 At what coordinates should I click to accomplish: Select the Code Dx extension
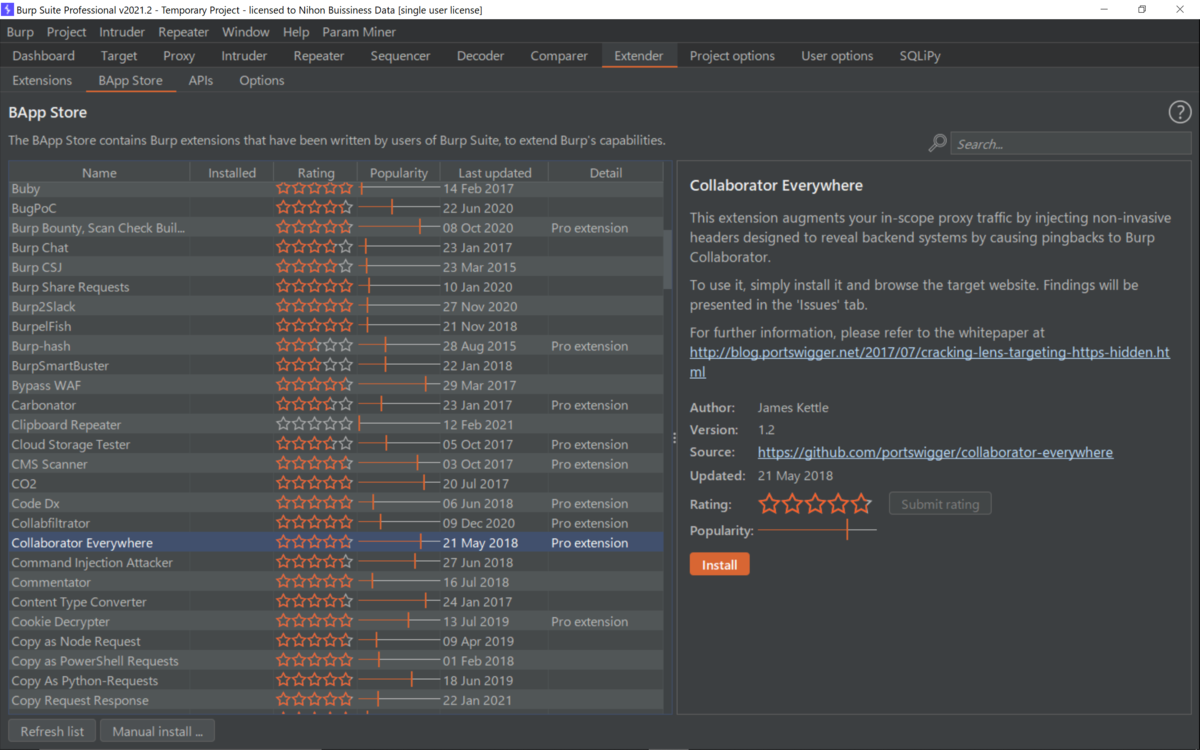tap(336, 503)
